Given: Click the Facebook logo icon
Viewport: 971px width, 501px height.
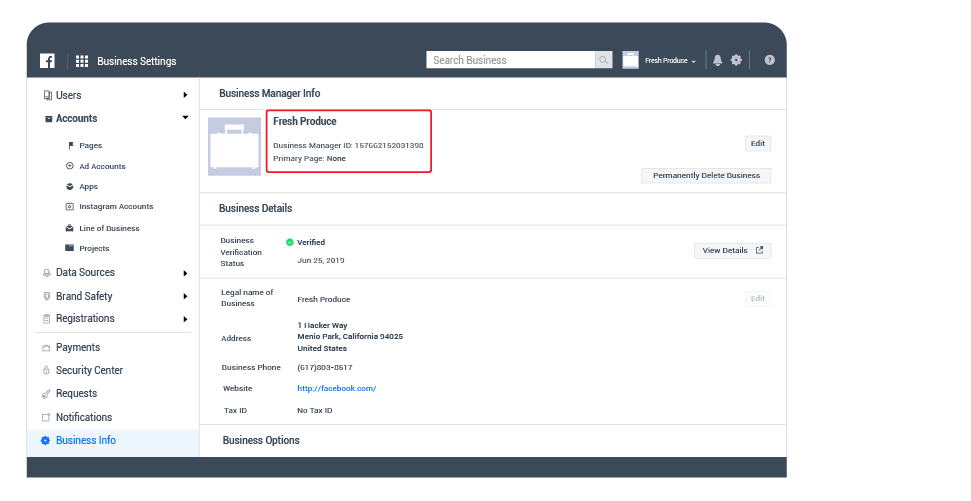Looking at the screenshot, I should click(x=47, y=61).
